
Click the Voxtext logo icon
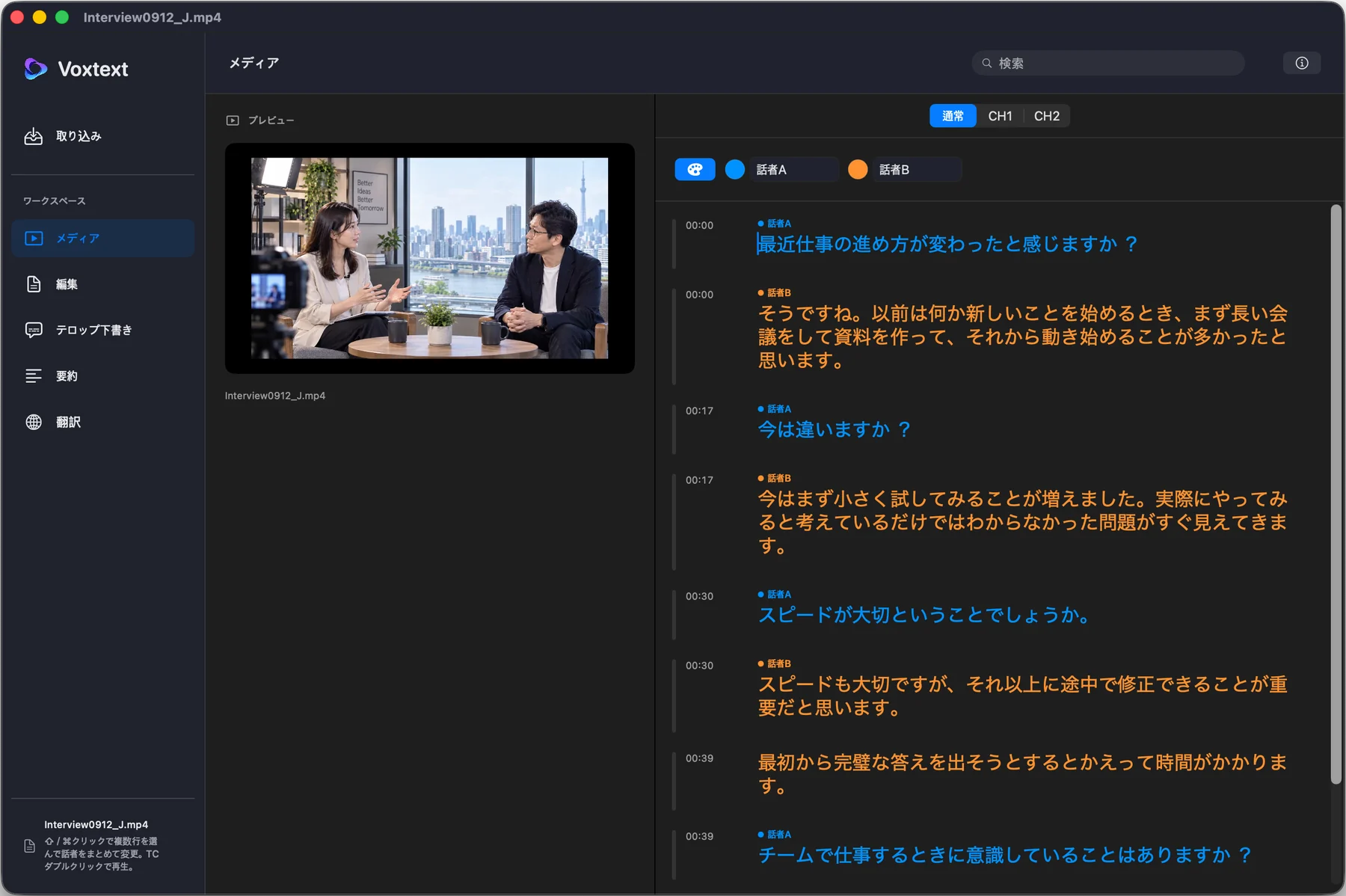click(x=35, y=69)
